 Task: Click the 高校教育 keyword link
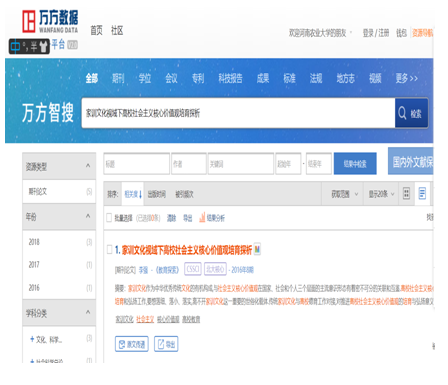[x=191, y=319]
